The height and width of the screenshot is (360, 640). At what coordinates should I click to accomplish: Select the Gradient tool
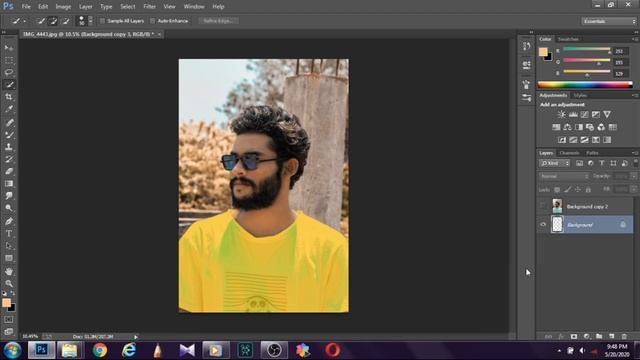click(x=9, y=183)
